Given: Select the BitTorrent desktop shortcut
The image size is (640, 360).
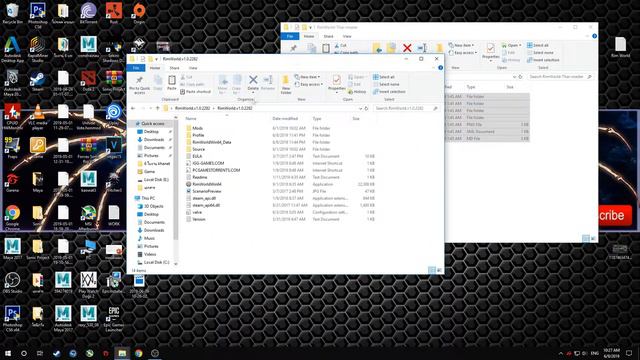Looking at the screenshot, I should pos(88,13).
